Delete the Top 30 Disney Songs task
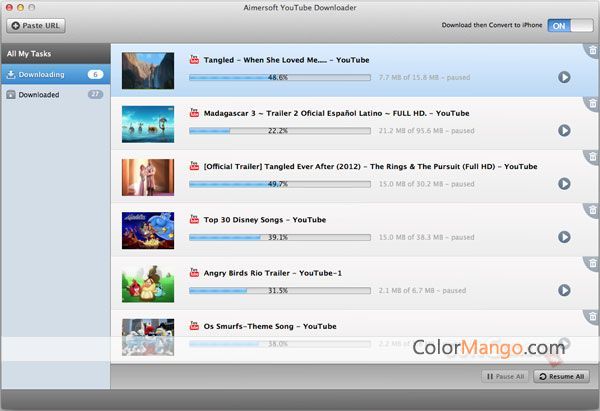Image resolution: width=600 pixels, height=411 pixels. [592, 210]
